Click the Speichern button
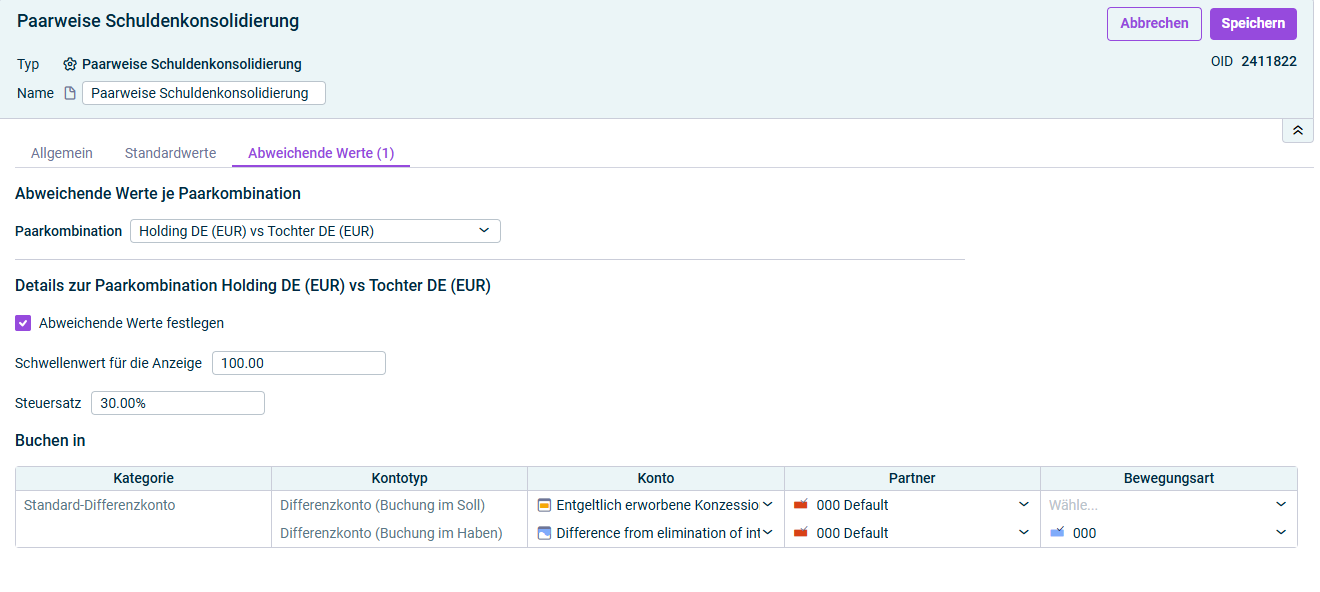The height and width of the screenshot is (592, 1320). coord(1253,24)
